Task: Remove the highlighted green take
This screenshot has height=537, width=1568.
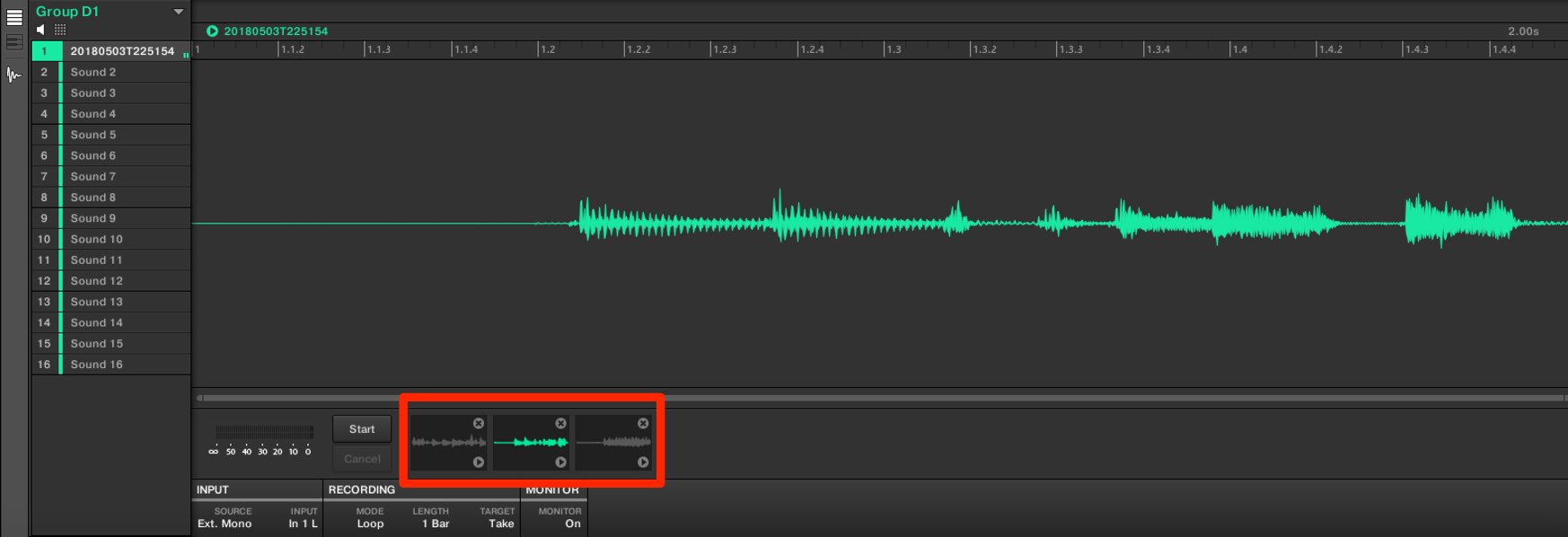Action: 560,423
